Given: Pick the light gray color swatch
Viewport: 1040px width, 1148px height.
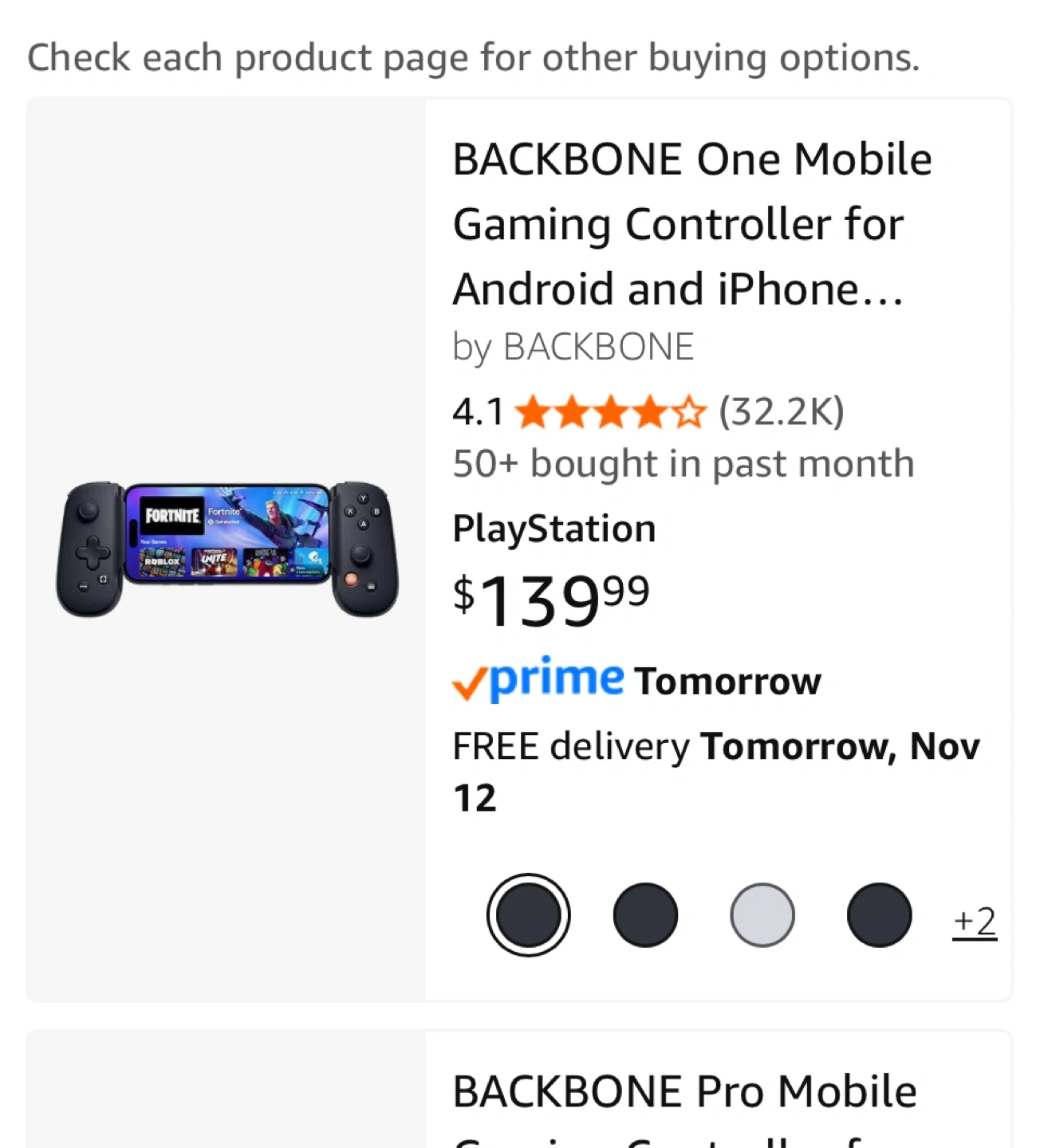Looking at the screenshot, I should click(x=762, y=915).
